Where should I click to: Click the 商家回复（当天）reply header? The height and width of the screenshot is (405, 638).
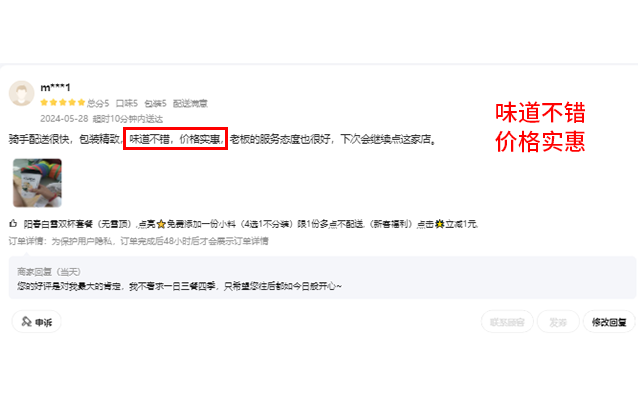(49, 271)
